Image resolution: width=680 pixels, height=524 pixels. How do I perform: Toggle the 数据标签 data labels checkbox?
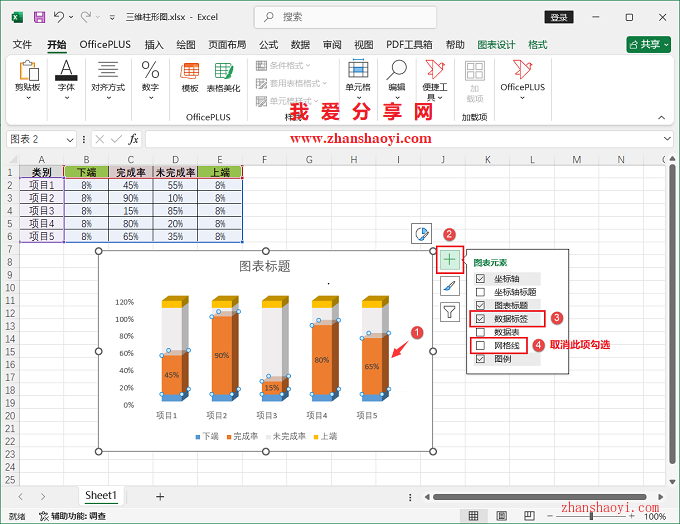tap(481, 319)
